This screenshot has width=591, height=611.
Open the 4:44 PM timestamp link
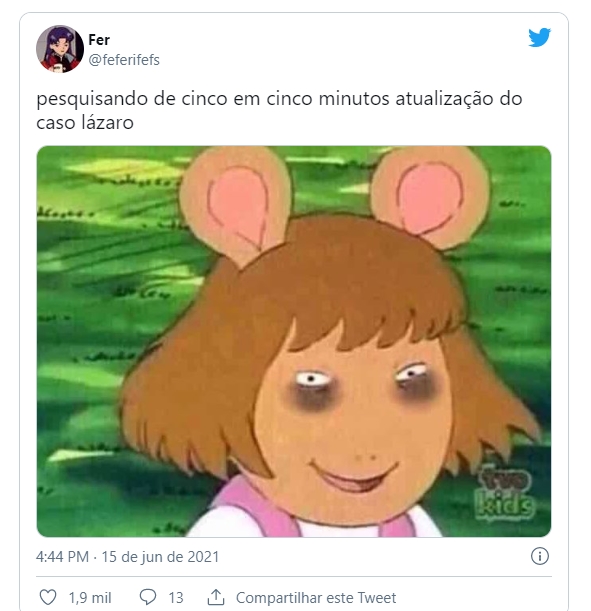tap(62, 556)
